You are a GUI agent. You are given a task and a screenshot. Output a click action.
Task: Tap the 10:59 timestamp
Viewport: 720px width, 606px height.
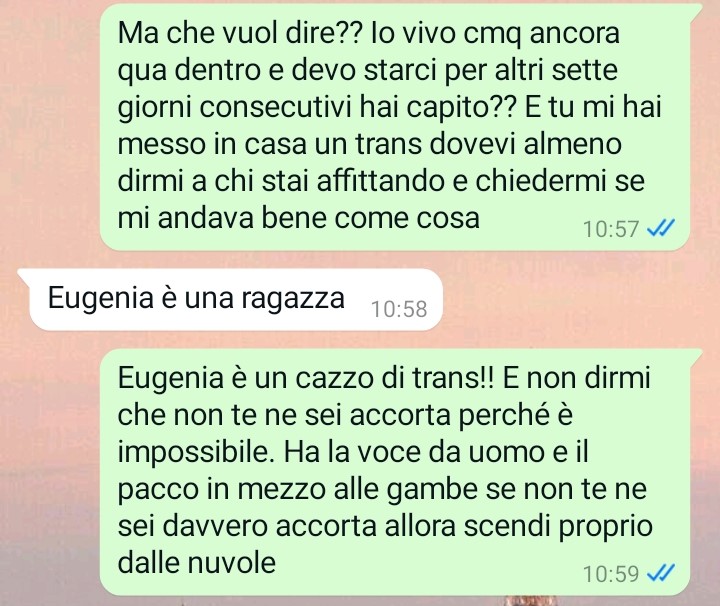pos(611,574)
